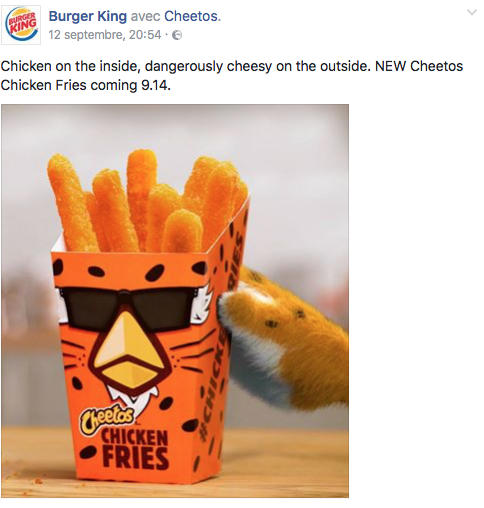Click Chester Cheetah's furry paw
The image size is (484, 508).
pos(287,337)
